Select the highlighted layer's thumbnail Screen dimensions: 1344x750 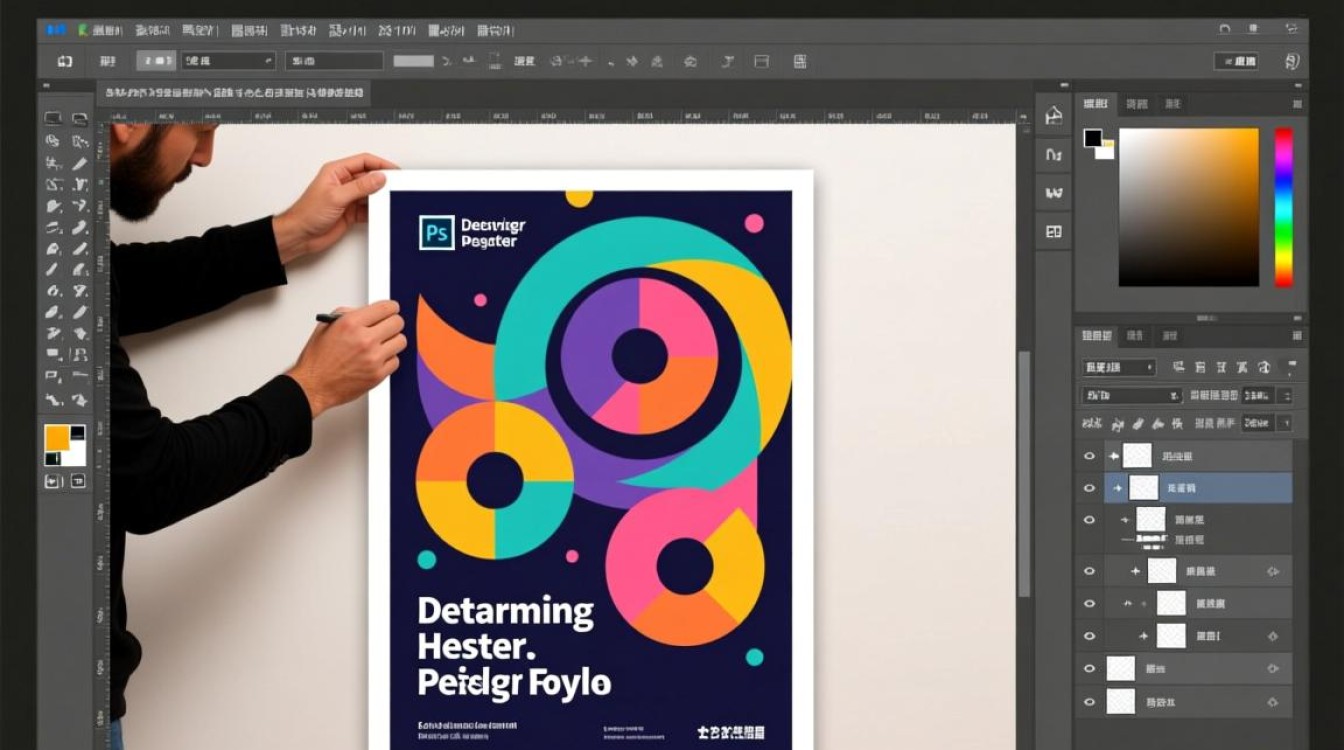pyautogui.click(x=1143, y=488)
